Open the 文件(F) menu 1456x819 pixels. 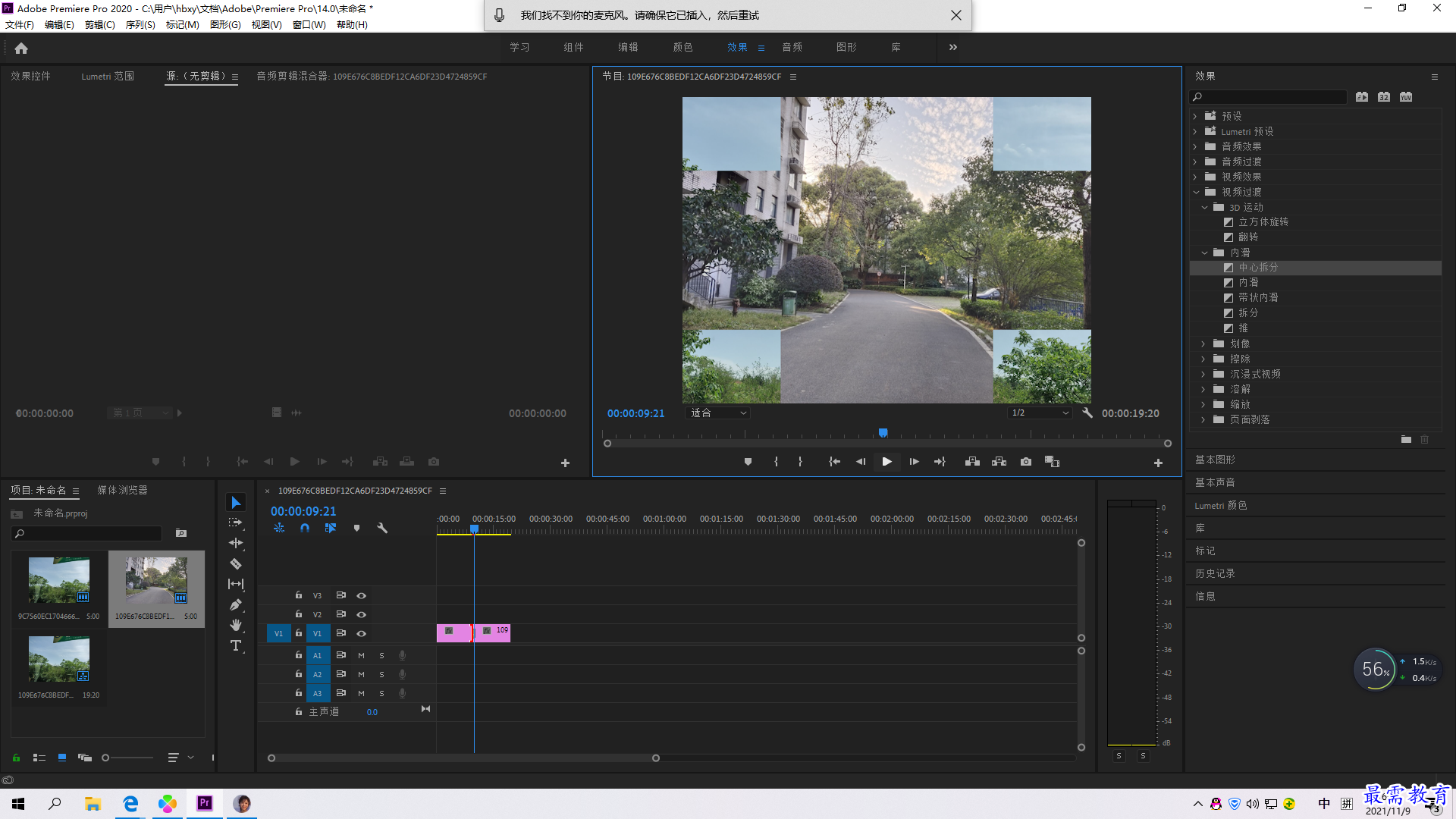[20, 25]
